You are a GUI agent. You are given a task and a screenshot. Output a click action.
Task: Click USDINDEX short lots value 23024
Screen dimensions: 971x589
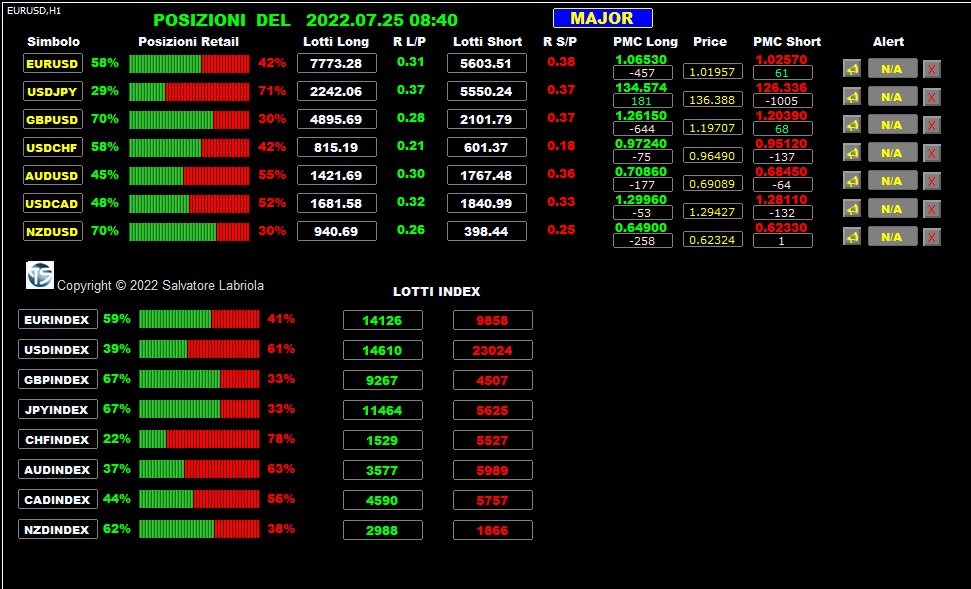(493, 350)
